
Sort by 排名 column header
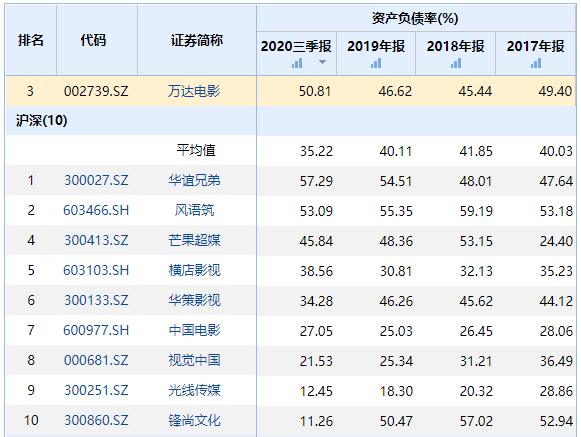(31, 40)
